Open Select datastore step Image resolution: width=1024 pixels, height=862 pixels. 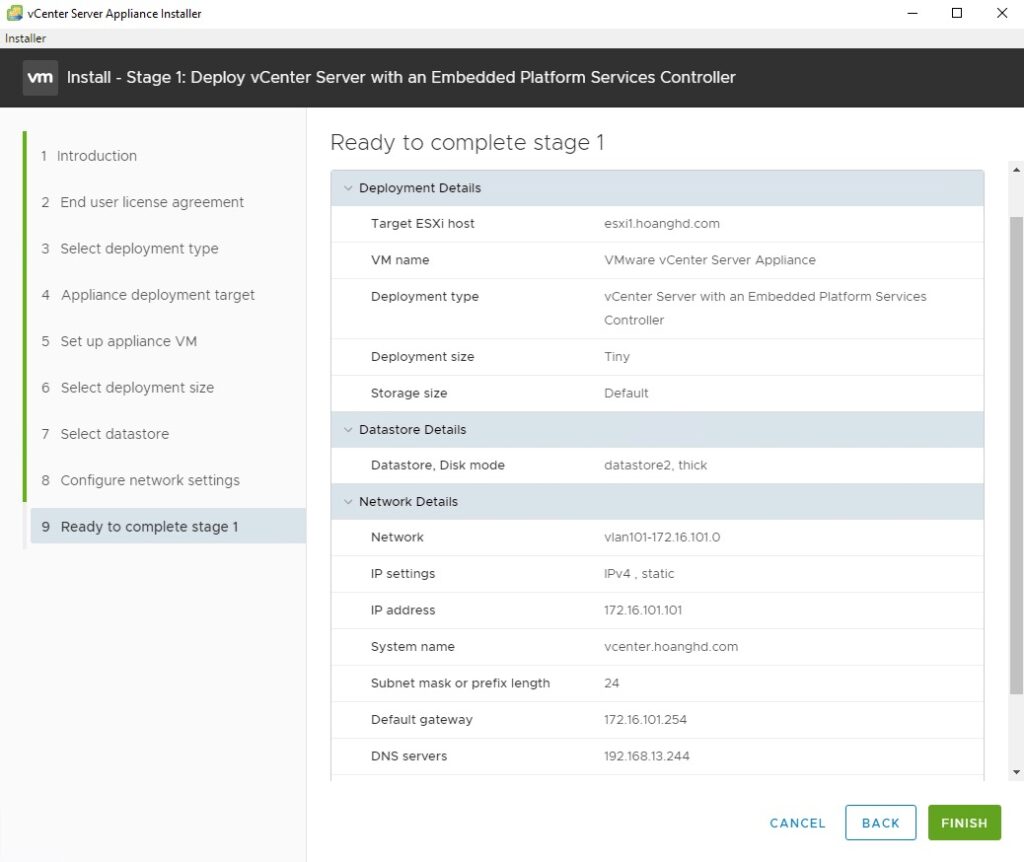click(x=105, y=434)
